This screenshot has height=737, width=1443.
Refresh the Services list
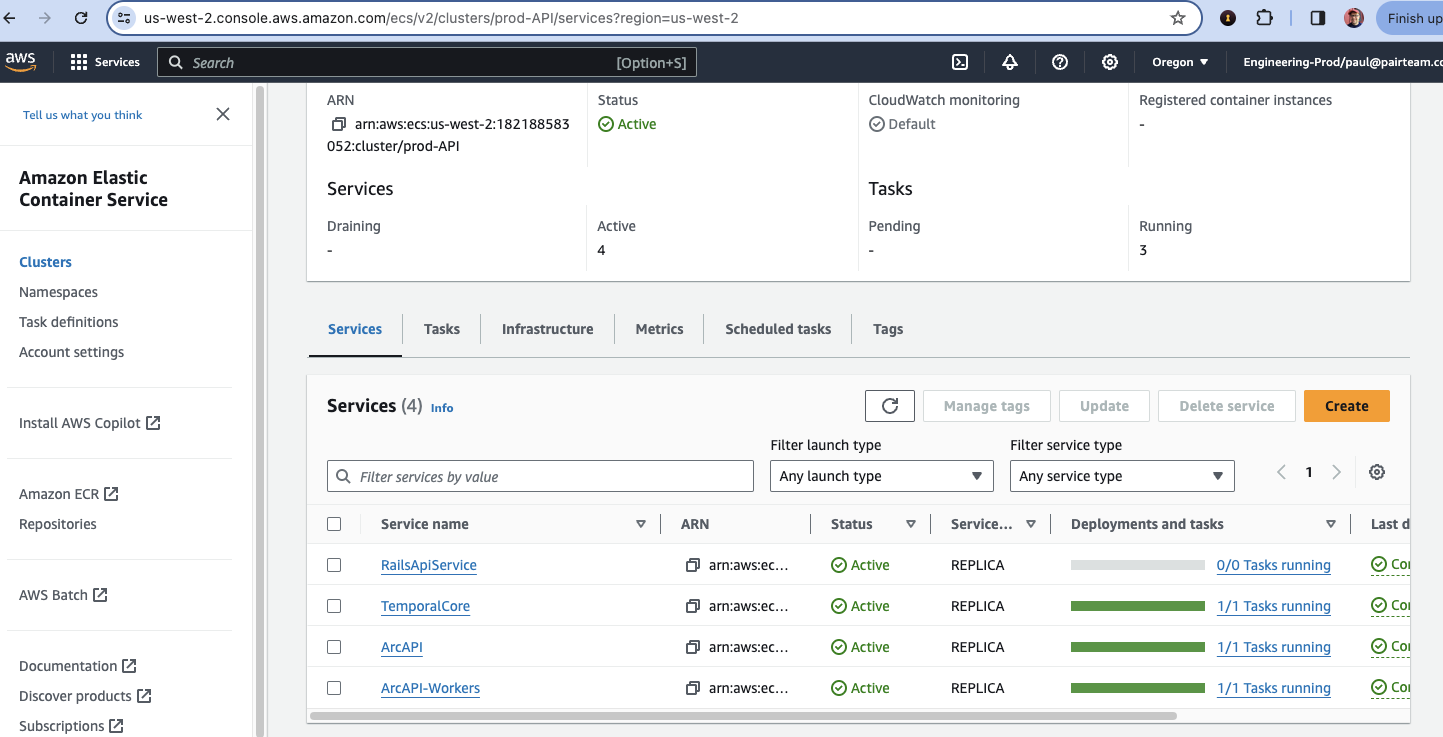pyautogui.click(x=890, y=406)
